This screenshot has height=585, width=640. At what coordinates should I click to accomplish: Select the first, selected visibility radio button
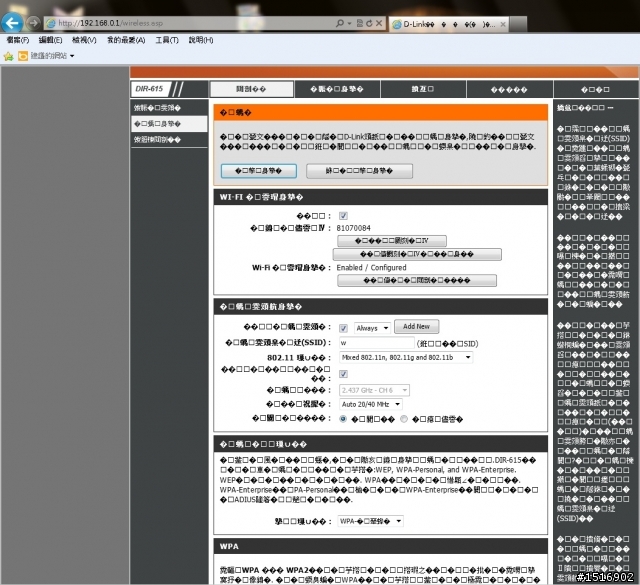[343, 419]
